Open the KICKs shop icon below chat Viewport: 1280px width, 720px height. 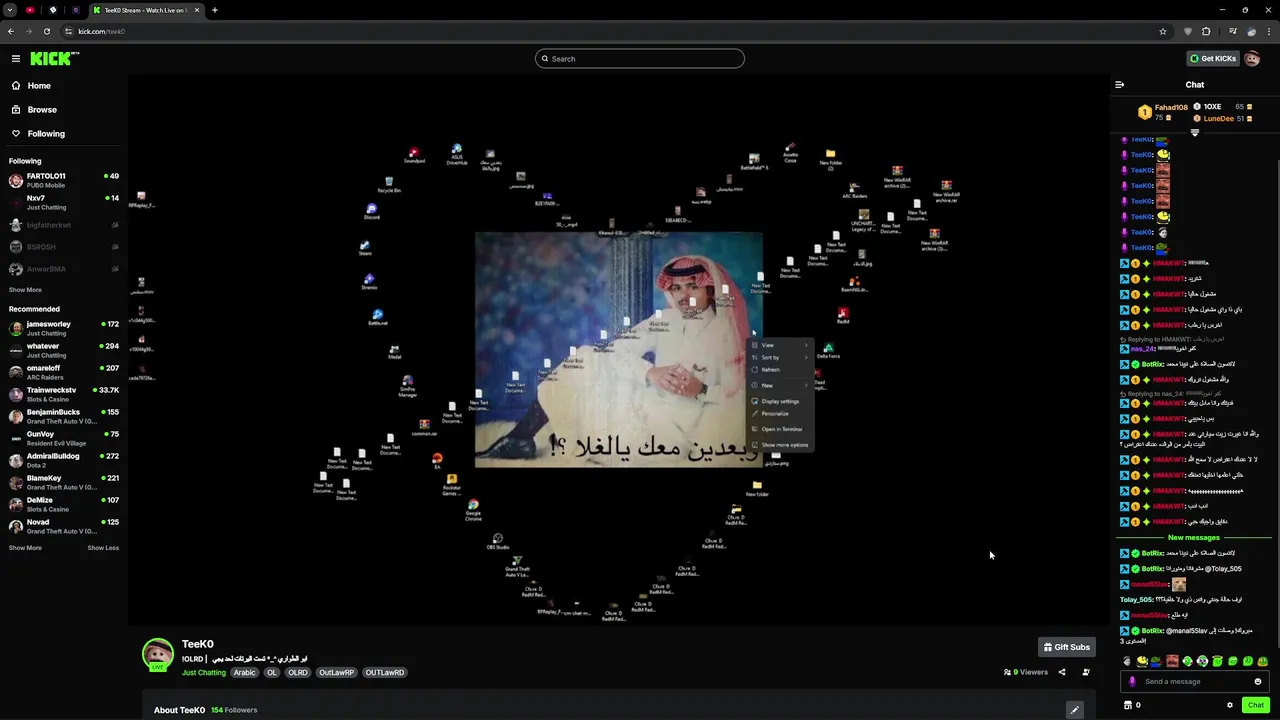(x=1128, y=705)
